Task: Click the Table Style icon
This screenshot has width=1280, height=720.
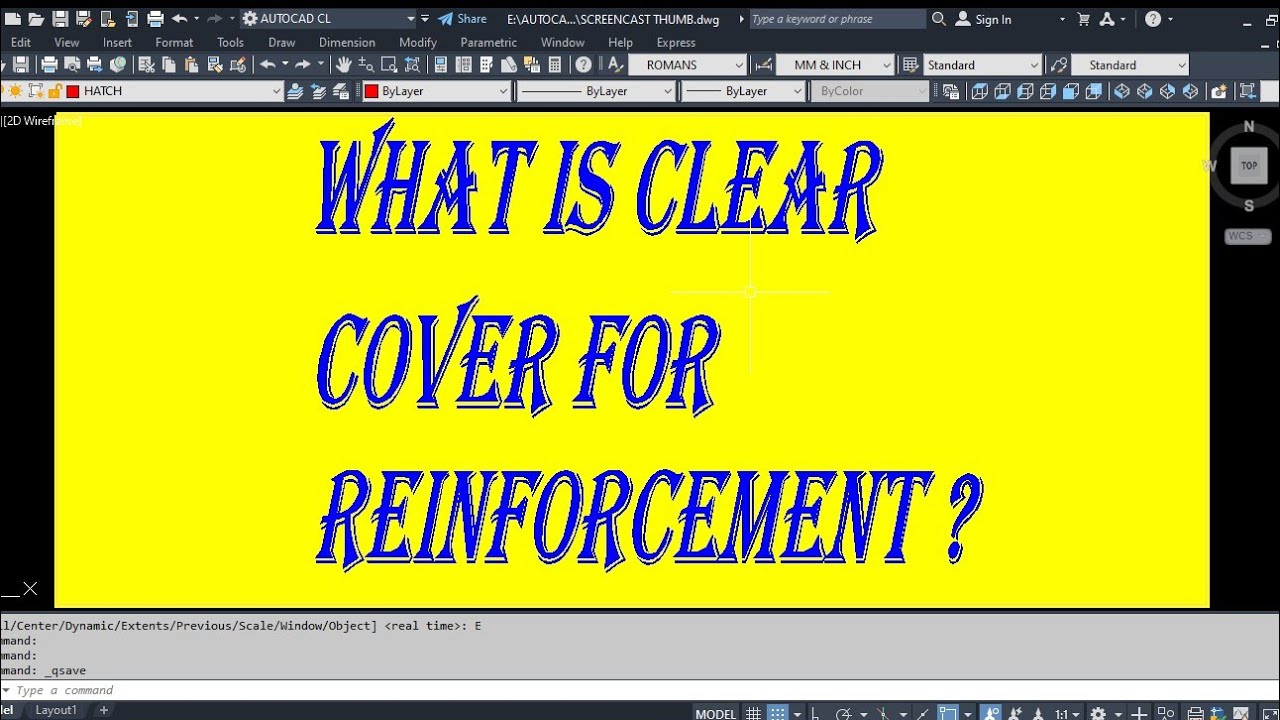Action: click(x=911, y=65)
